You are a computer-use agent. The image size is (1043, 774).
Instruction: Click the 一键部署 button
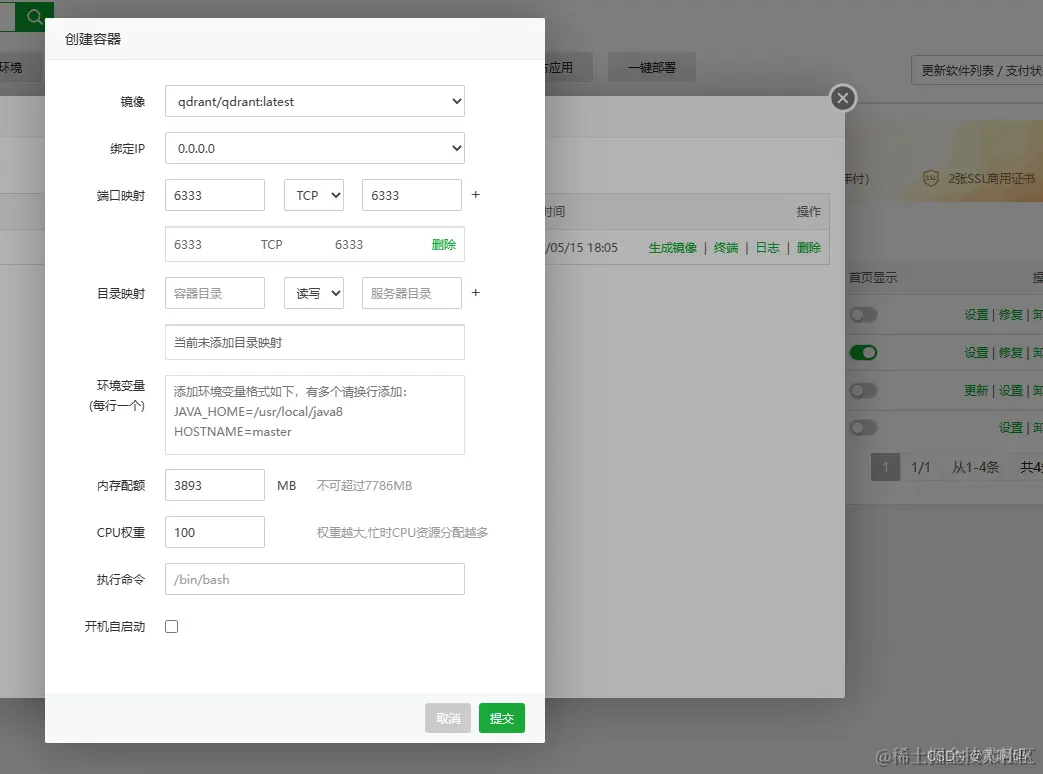click(651, 67)
